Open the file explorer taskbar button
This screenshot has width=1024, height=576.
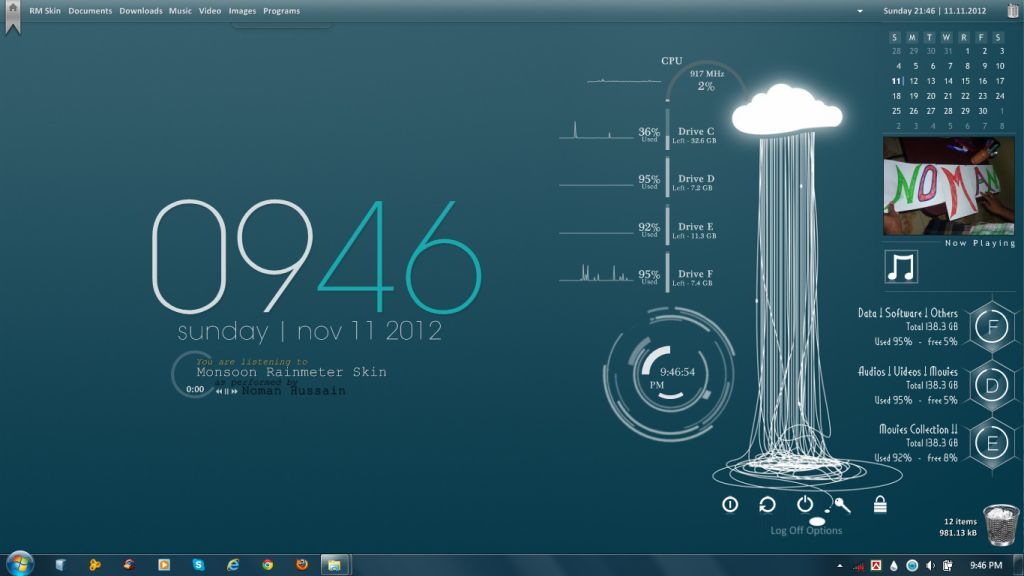(x=334, y=565)
